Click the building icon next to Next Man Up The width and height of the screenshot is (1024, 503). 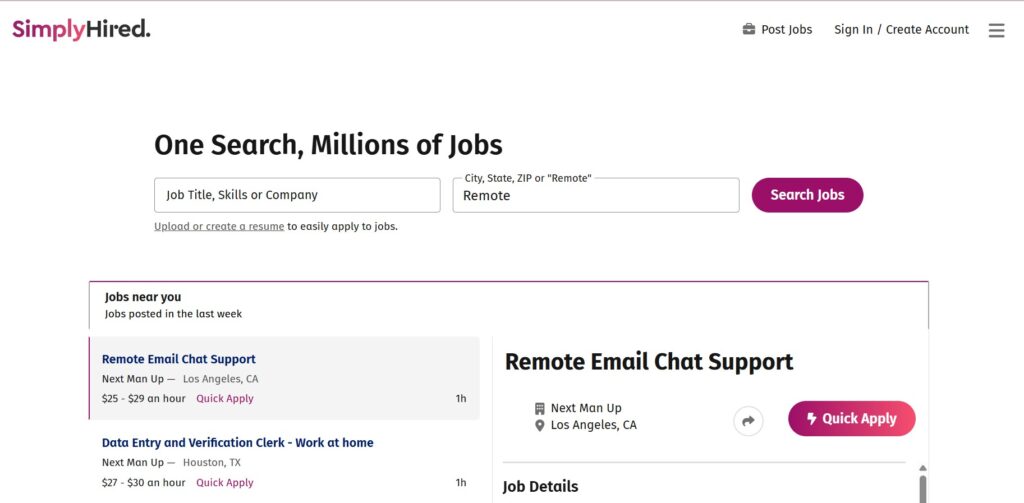[539, 408]
